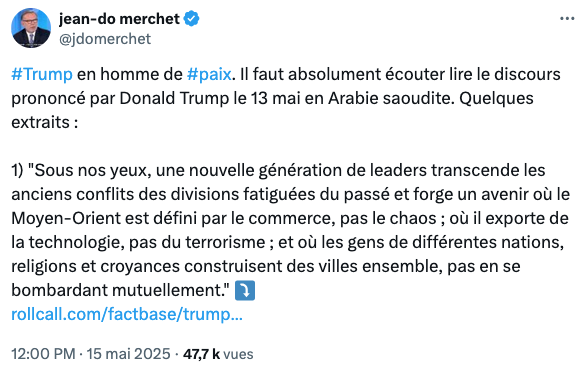
Task: Click the word Moyen-Orient in the quote
Action: pyautogui.click(x=66, y=218)
